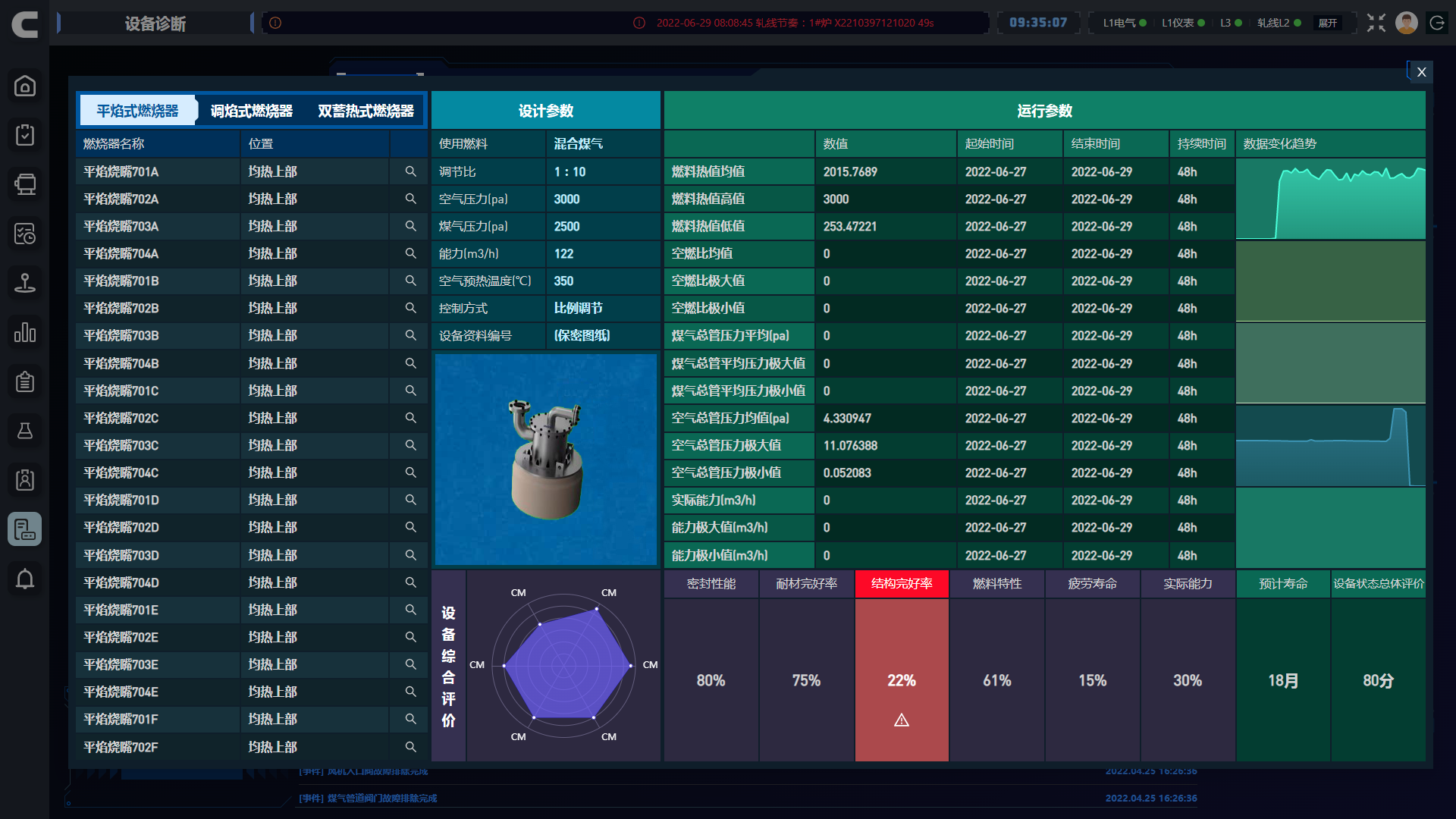Click the lab flask sidebar icon

pos(25,431)
